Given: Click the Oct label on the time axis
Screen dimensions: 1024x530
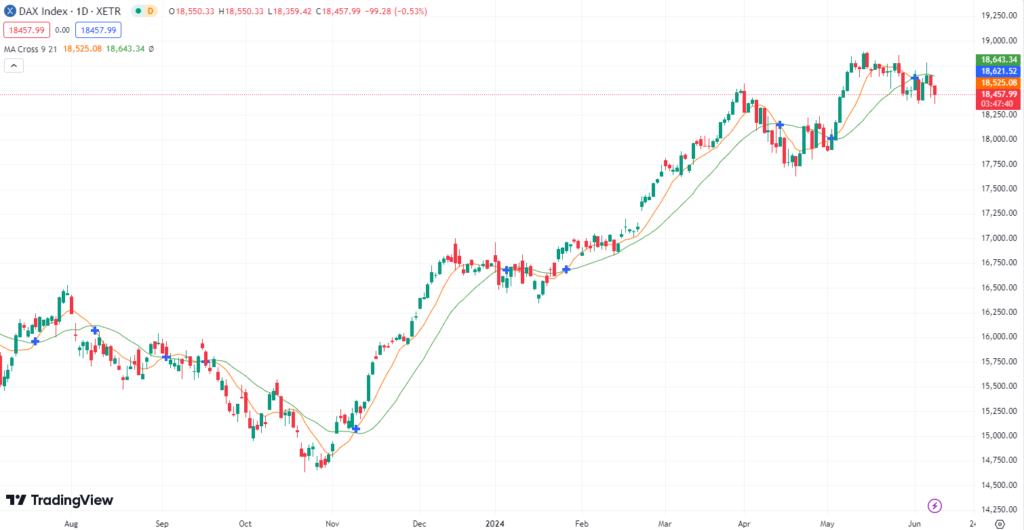Looking at the screenshot, I should (x=245, y=523).
